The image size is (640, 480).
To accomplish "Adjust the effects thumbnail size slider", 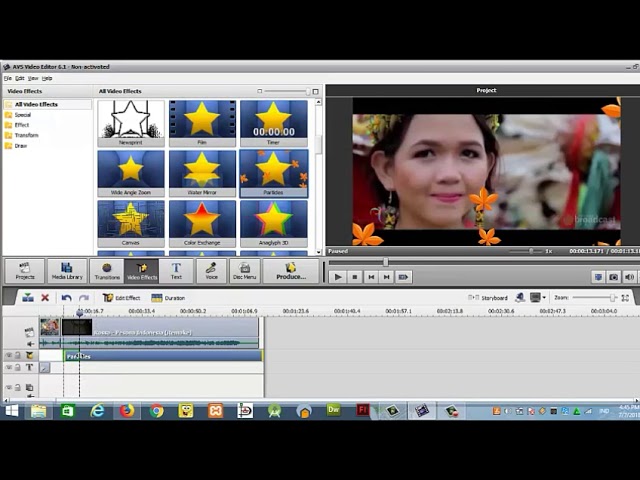I will click(308, 91).
